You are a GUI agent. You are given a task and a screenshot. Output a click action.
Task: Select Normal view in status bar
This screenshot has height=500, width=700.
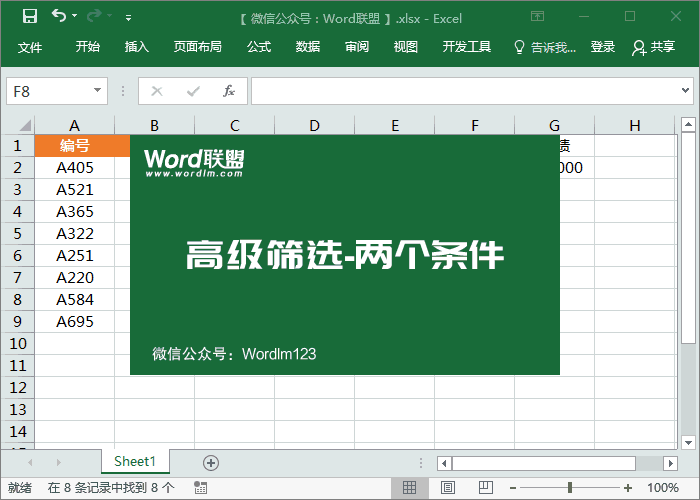pyautogui.click(x=409, y=488)
